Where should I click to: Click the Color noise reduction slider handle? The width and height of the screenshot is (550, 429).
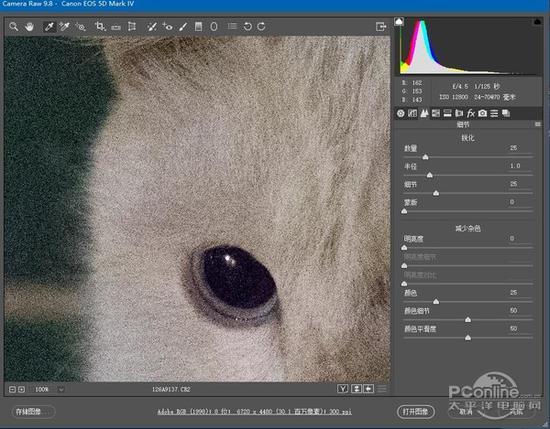(x=436, y=302)
